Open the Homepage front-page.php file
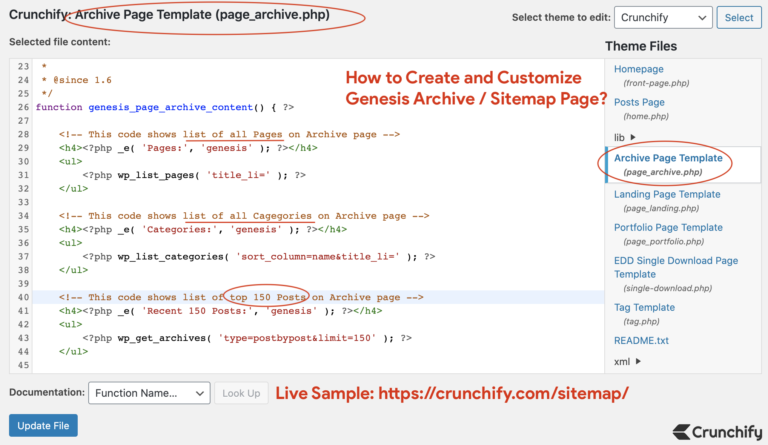 coord(638,69)
